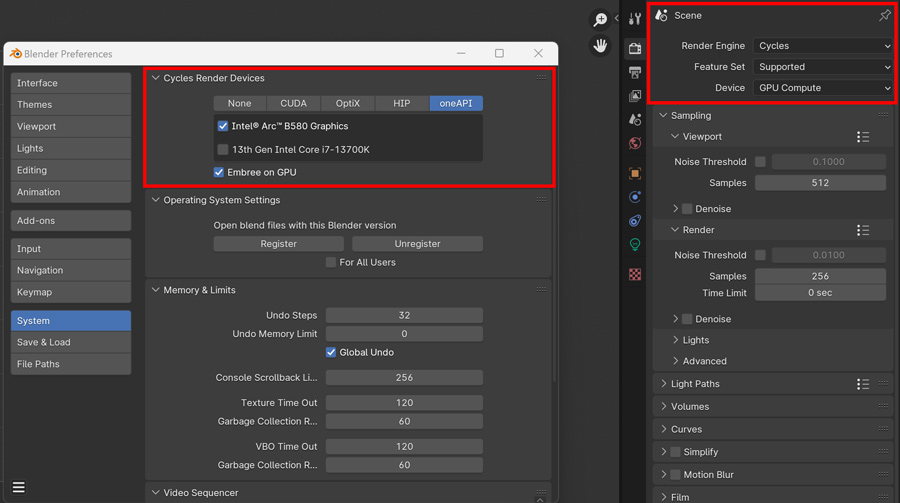
Task: Enable Viewport Denoise checkbox
Action: pyautogui.click(x=687, y=209)
